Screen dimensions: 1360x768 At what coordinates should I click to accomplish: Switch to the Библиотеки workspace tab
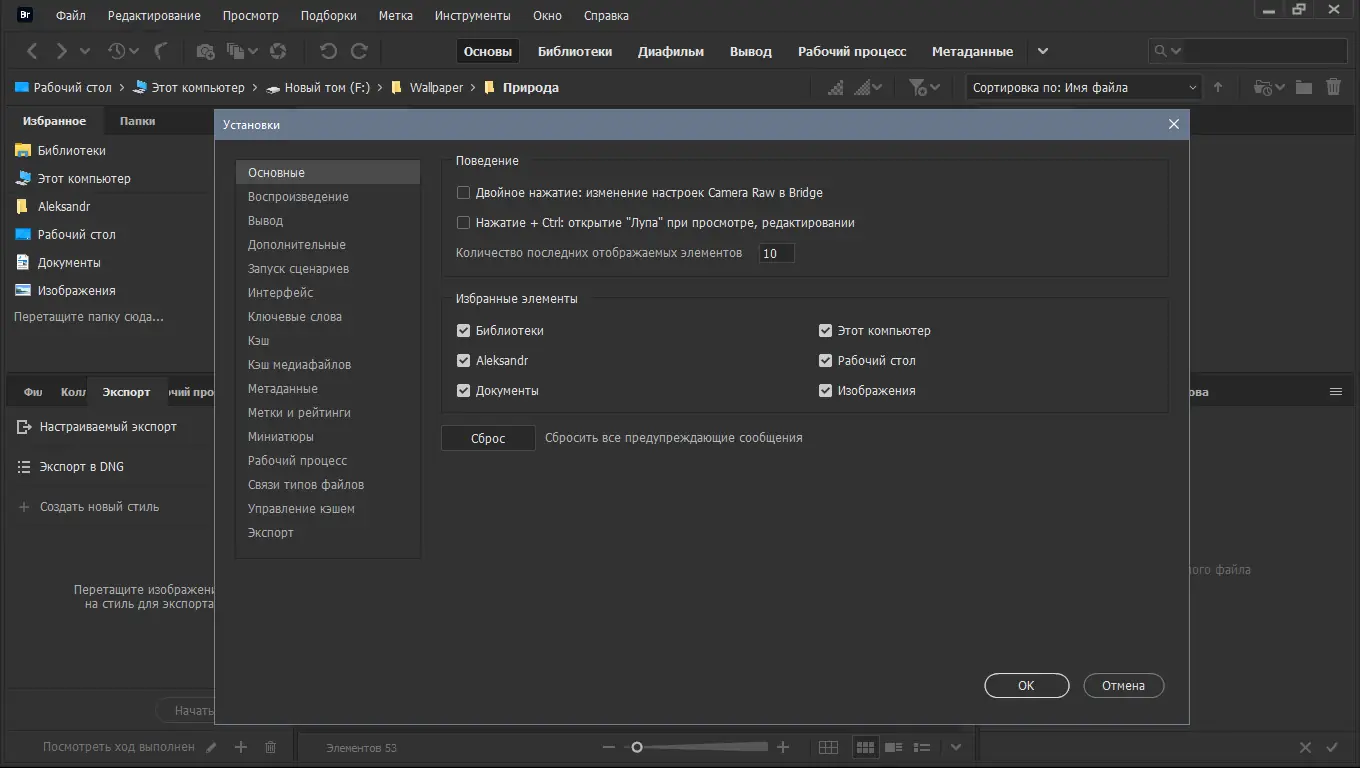[x=575, y=51]
